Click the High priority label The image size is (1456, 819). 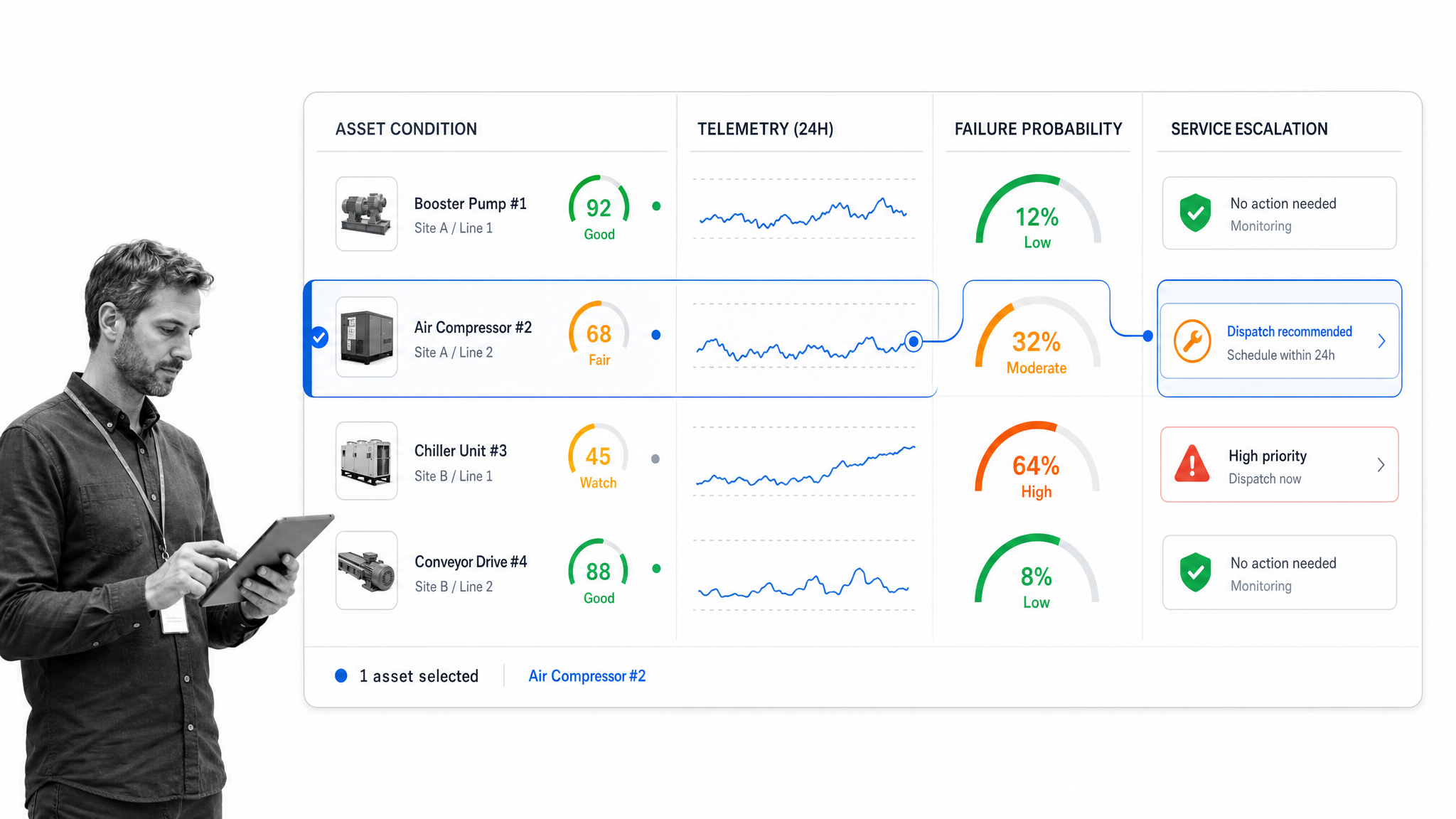pos(1268,456)
